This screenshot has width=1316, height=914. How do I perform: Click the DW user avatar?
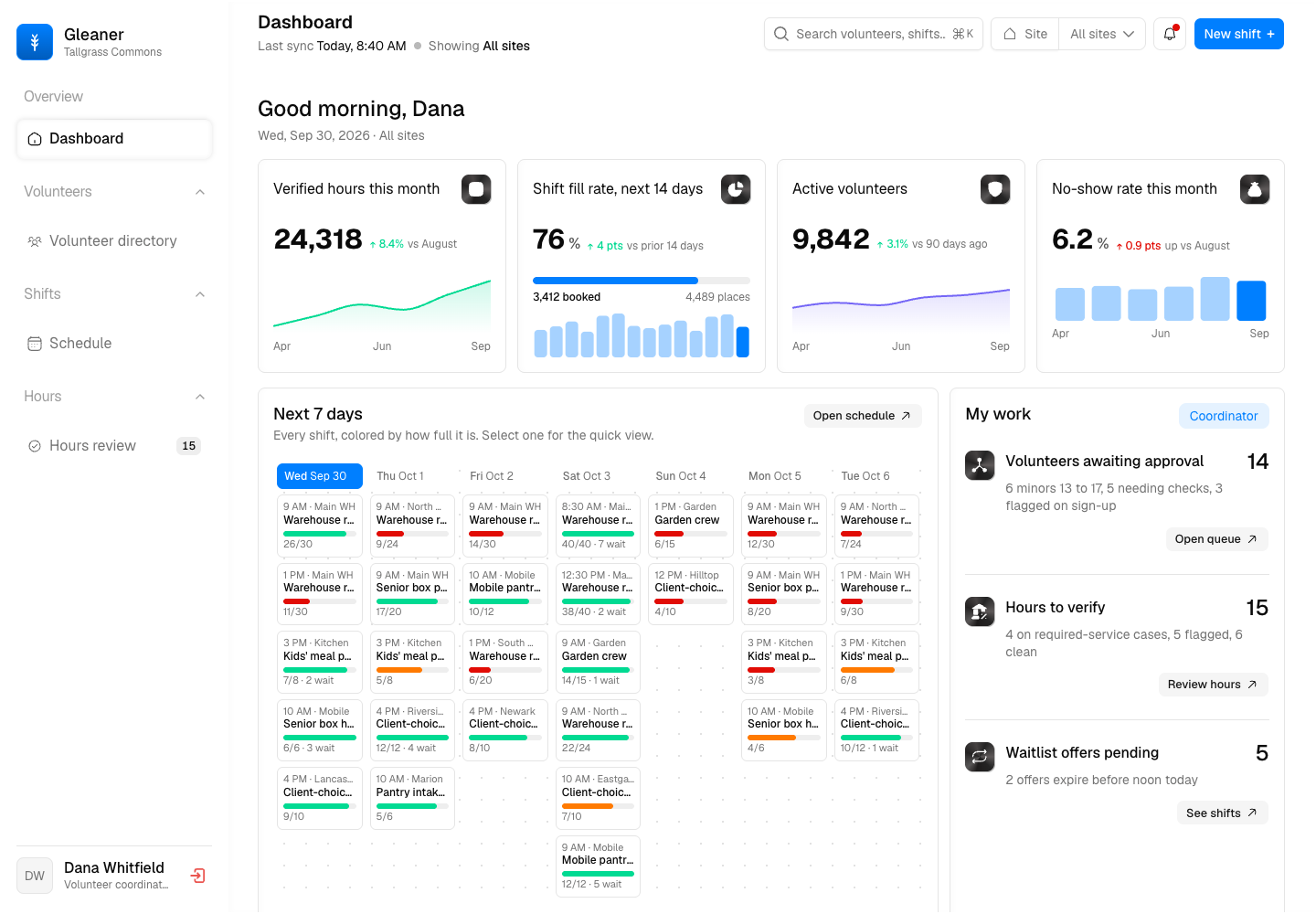pyautogui.click(x=35, y=876)
